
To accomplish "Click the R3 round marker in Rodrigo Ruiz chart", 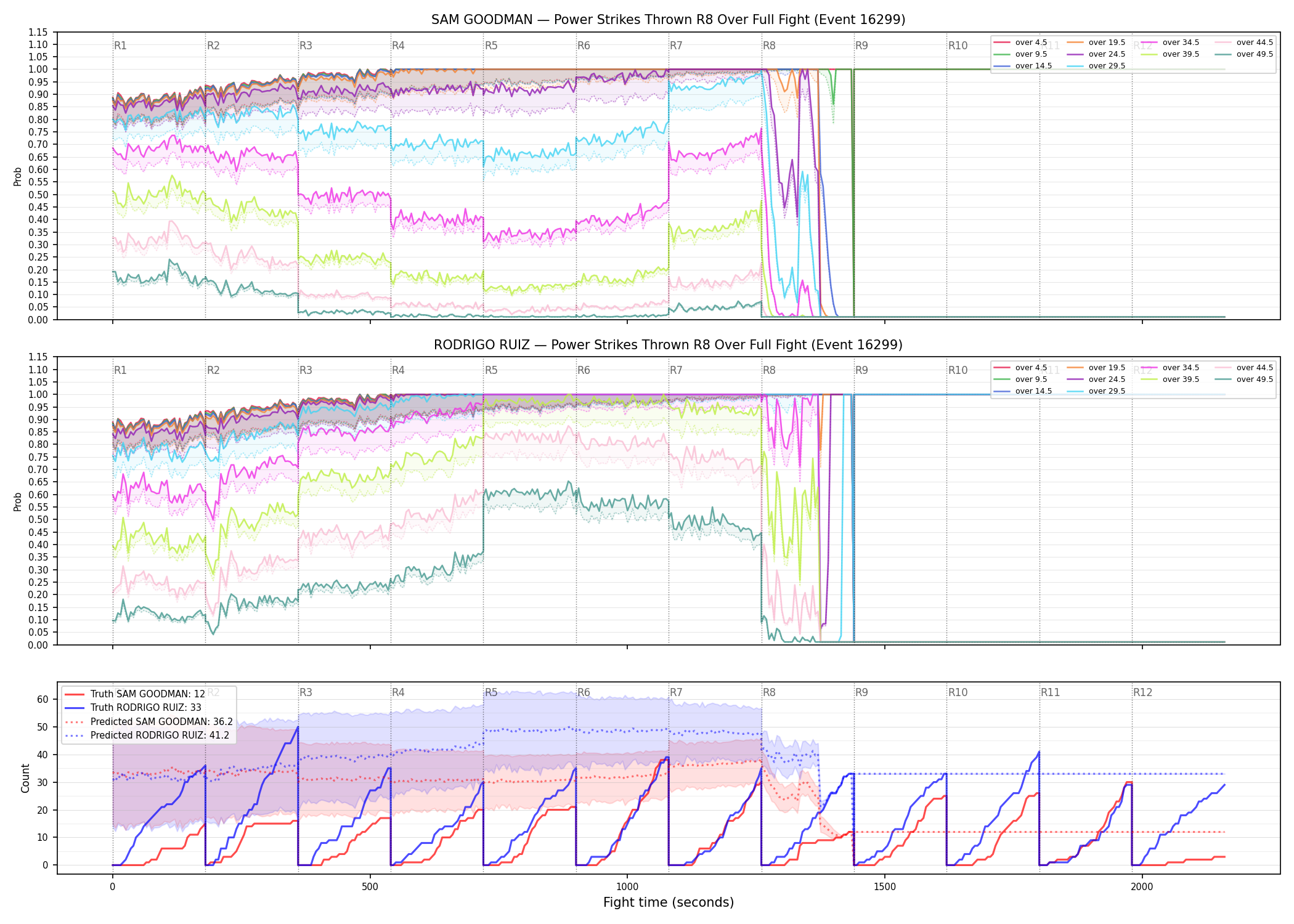I will click(x=306, y=370).
